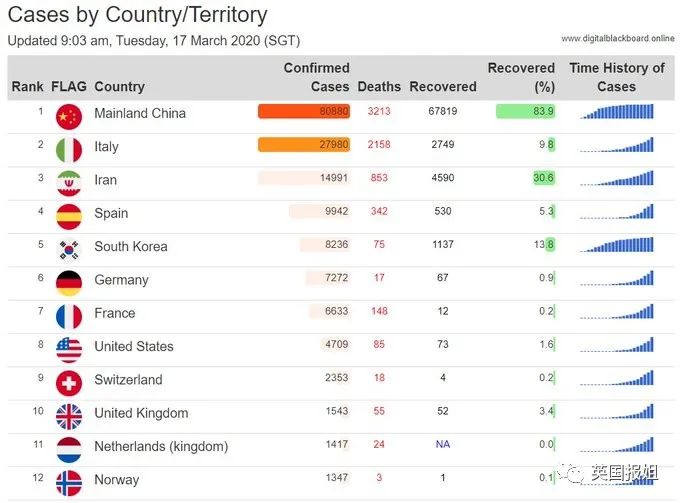
Task: Click the Recovered (%) column header
Action: click(x=521, y=77)
